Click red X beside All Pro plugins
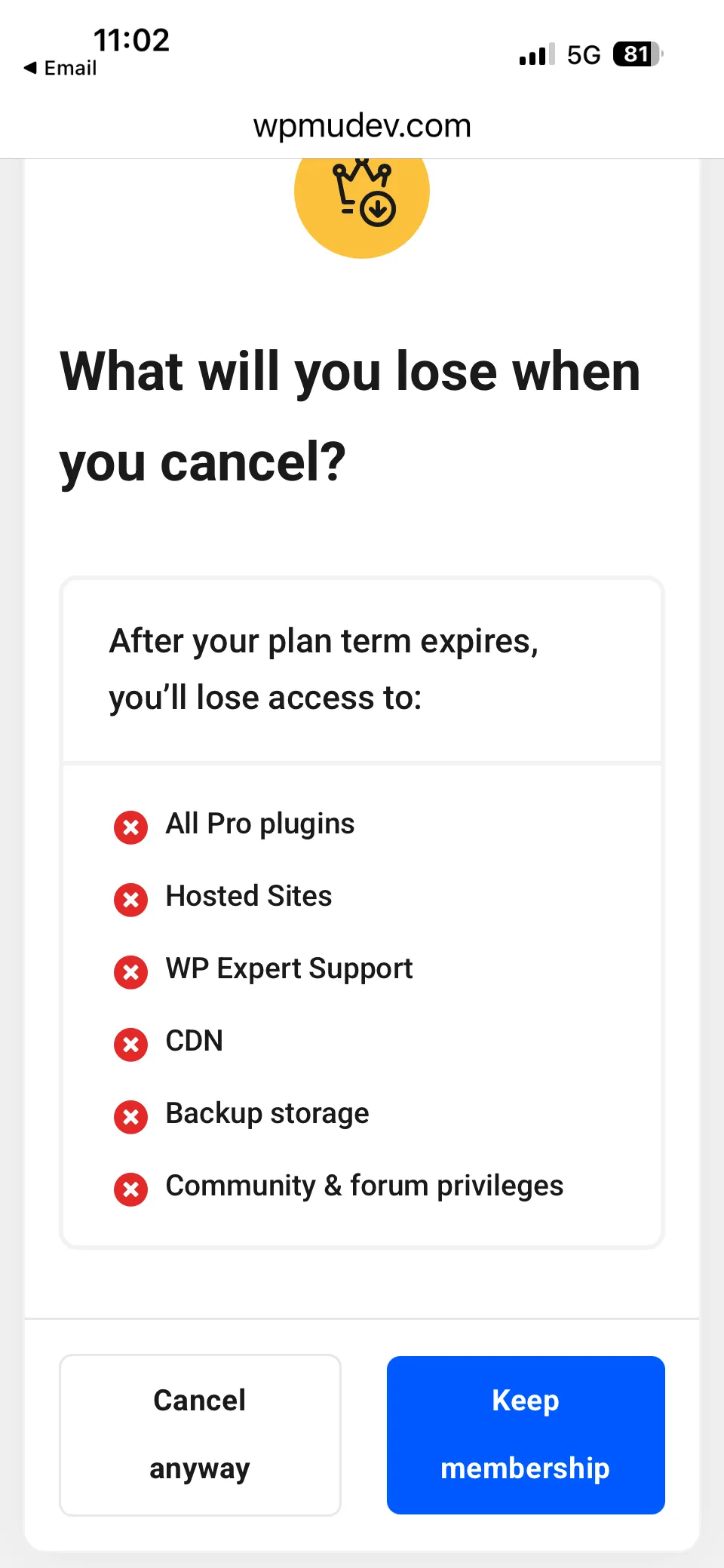Image resolution: width=724 pixels, height=1568 pixels. (x=130, y=827)
